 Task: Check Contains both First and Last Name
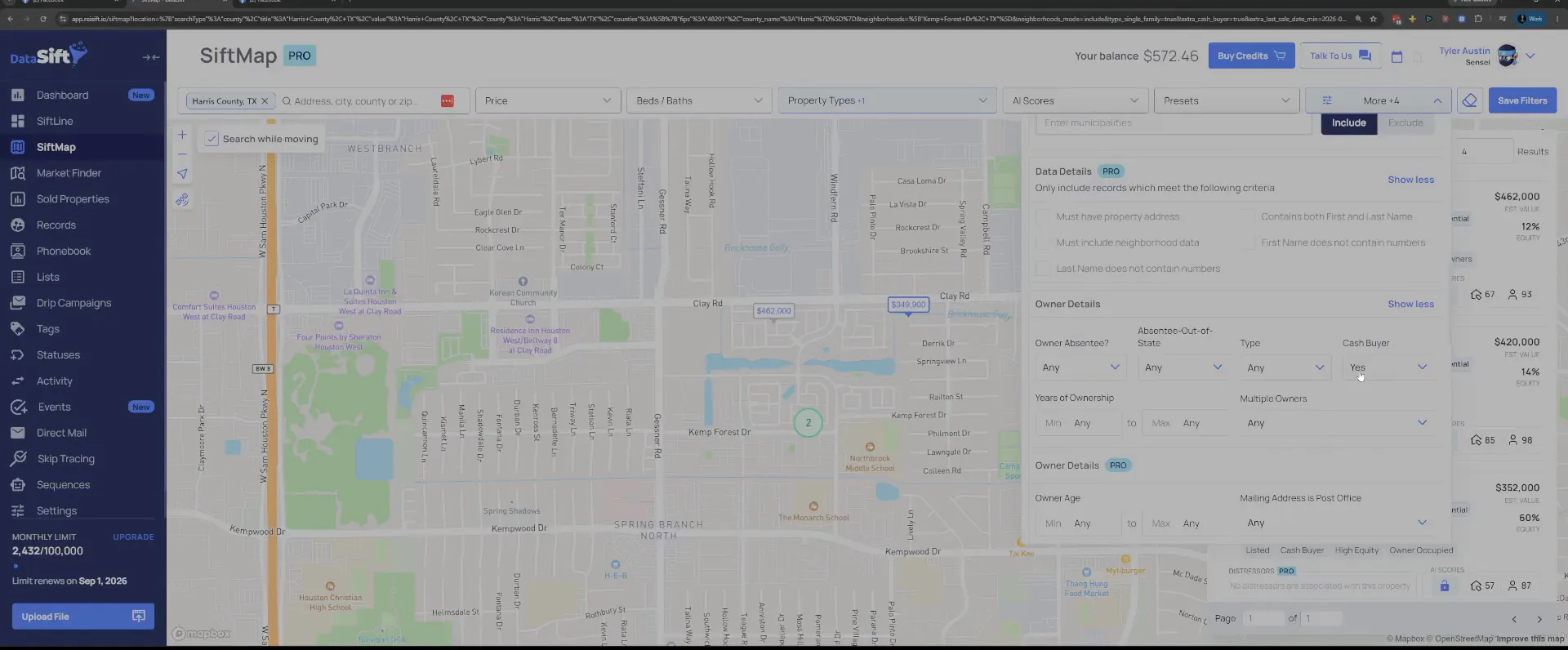tap(1247, 216)
